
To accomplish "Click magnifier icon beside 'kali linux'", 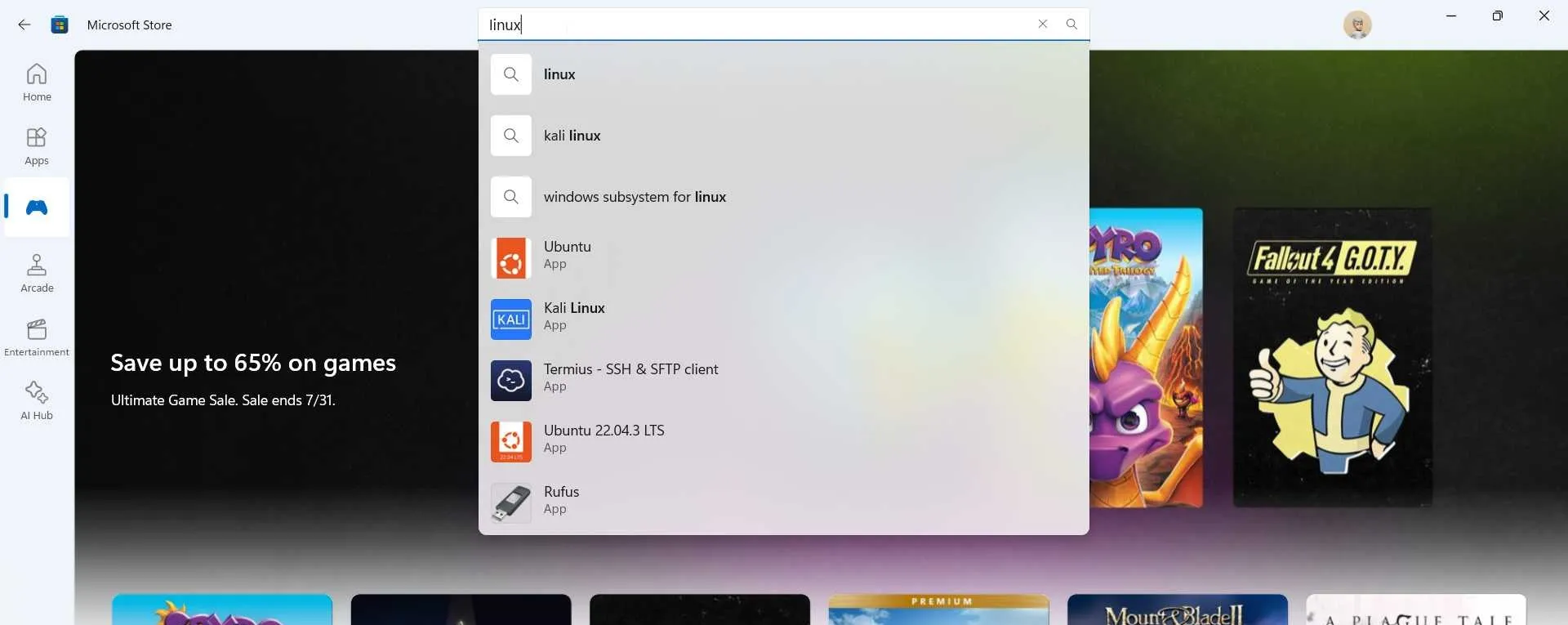I will (511, 136).
